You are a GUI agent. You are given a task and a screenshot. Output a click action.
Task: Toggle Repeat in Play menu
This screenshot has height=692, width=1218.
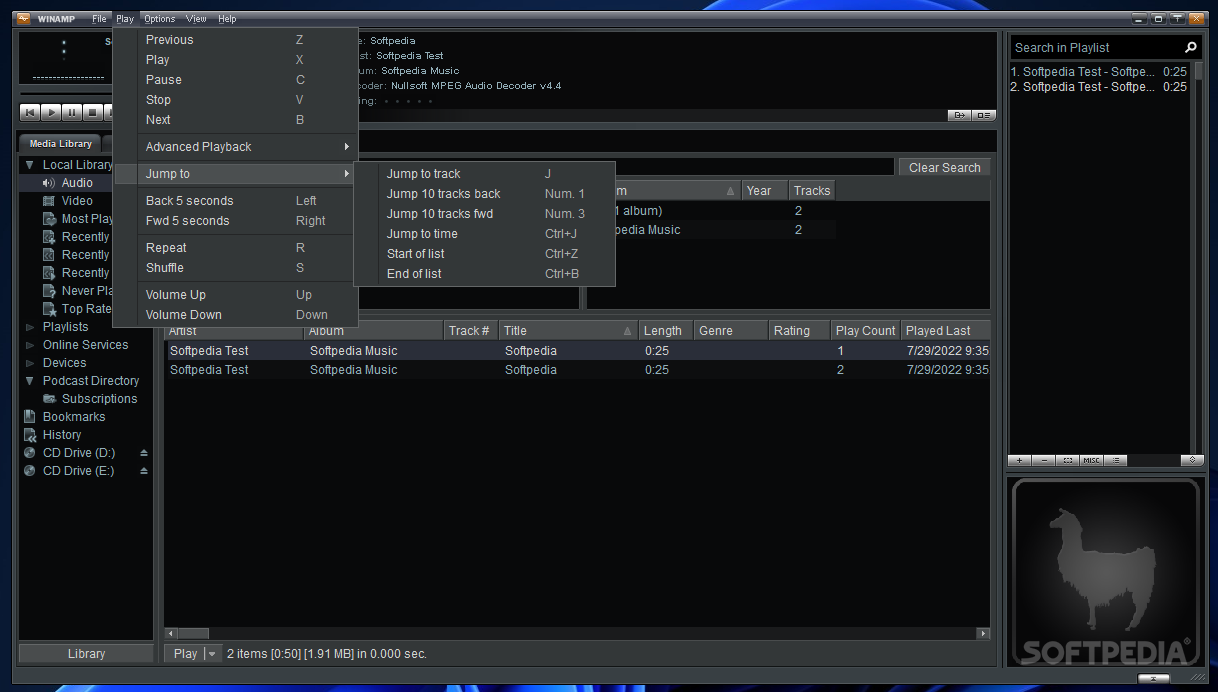236,248
